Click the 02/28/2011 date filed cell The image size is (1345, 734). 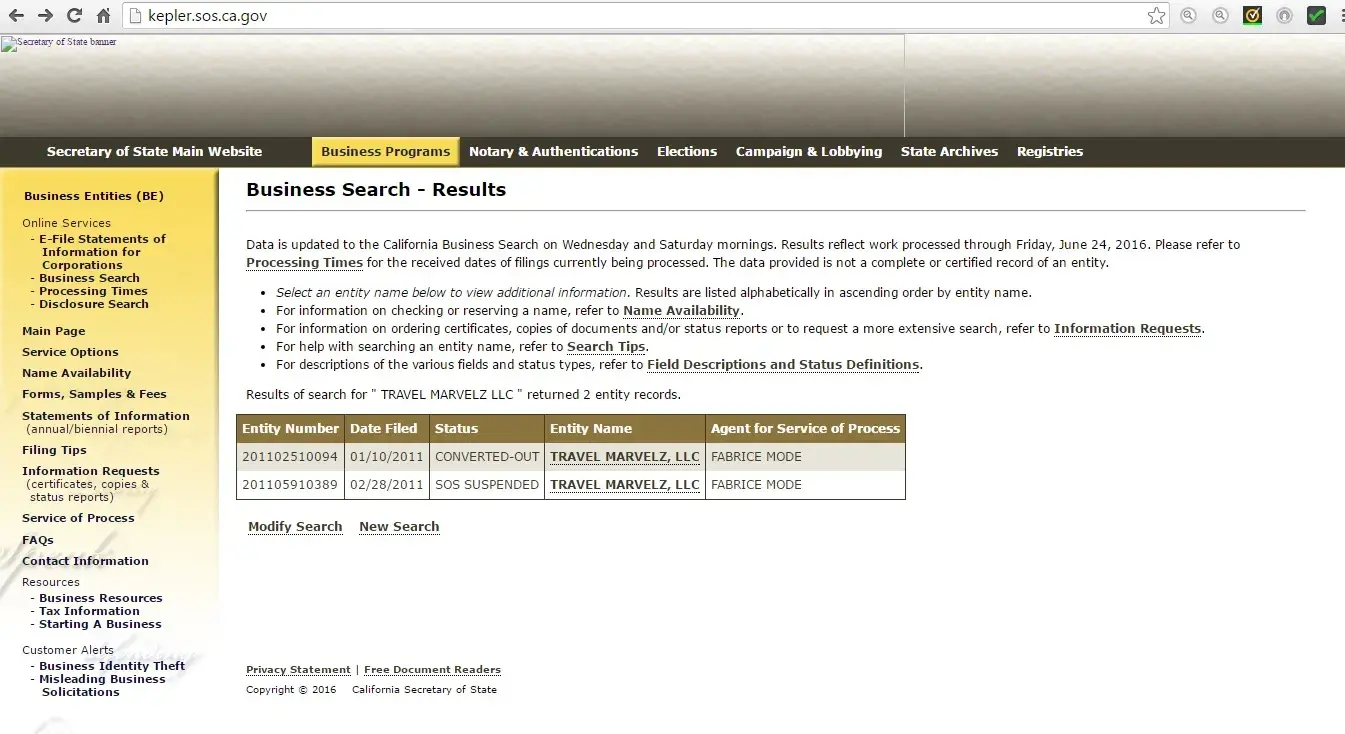click(387, 485)
